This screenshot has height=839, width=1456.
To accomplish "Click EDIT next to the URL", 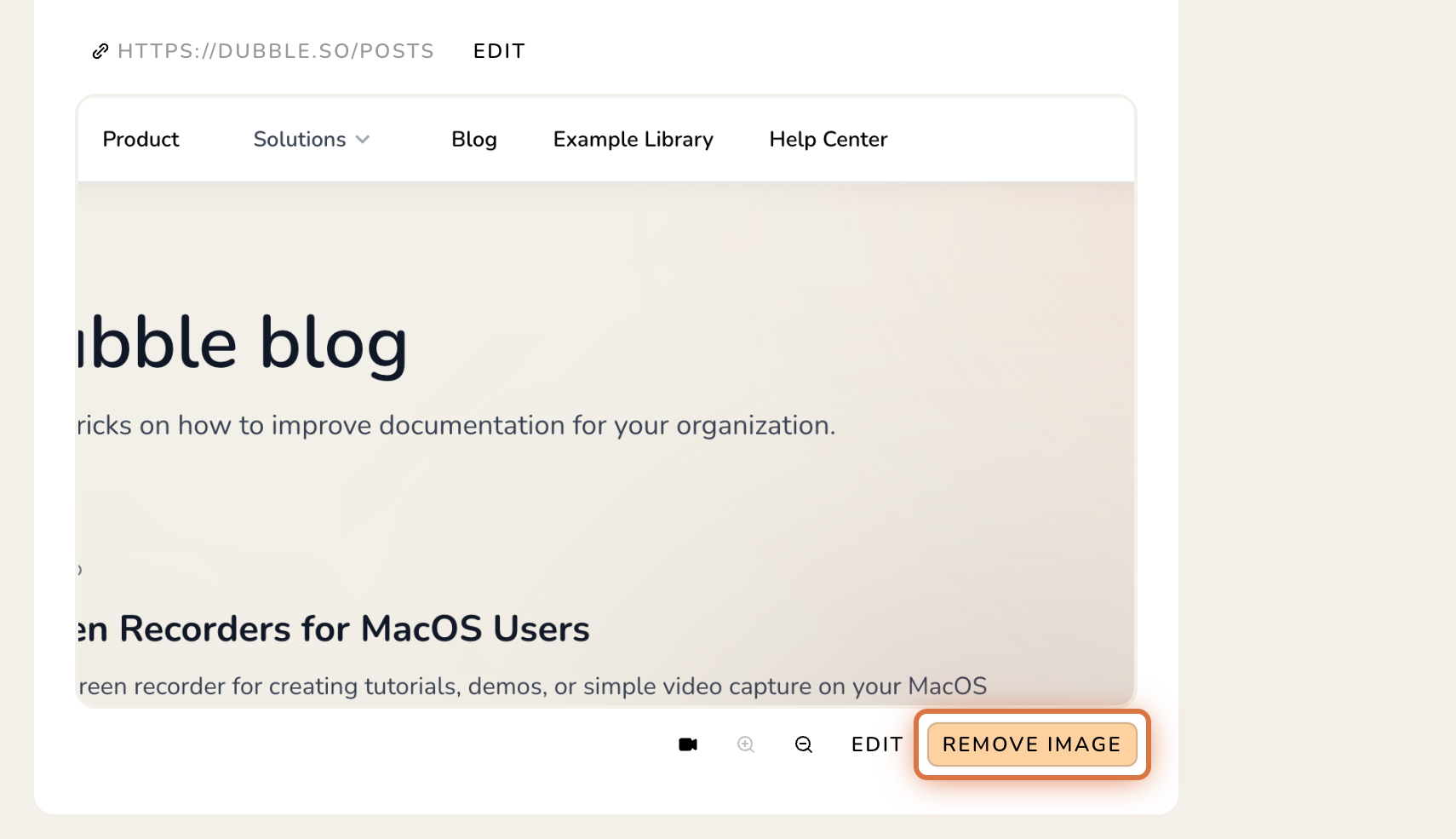I will pyautogui.click(x=500, y=51).
